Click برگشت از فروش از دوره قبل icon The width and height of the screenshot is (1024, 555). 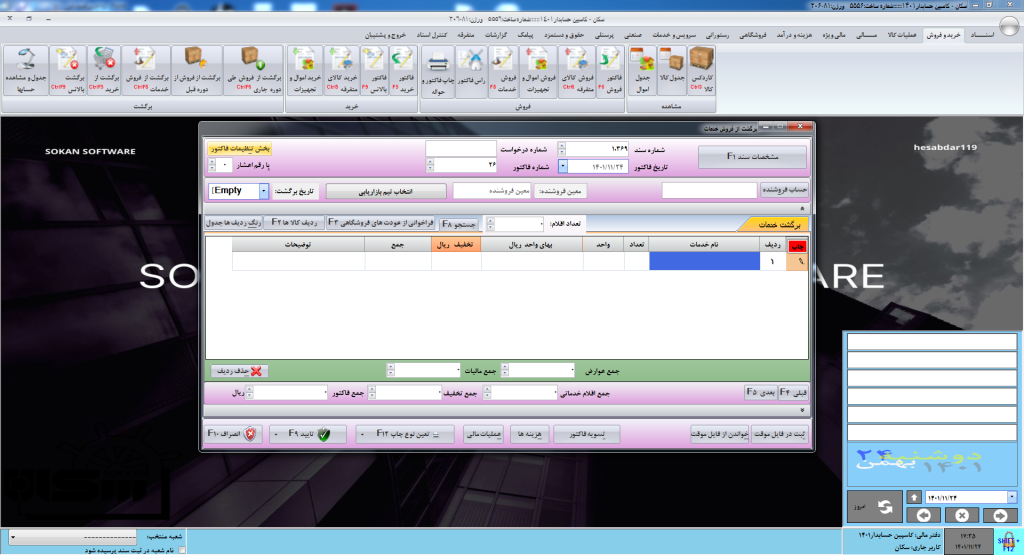(197, 71)
